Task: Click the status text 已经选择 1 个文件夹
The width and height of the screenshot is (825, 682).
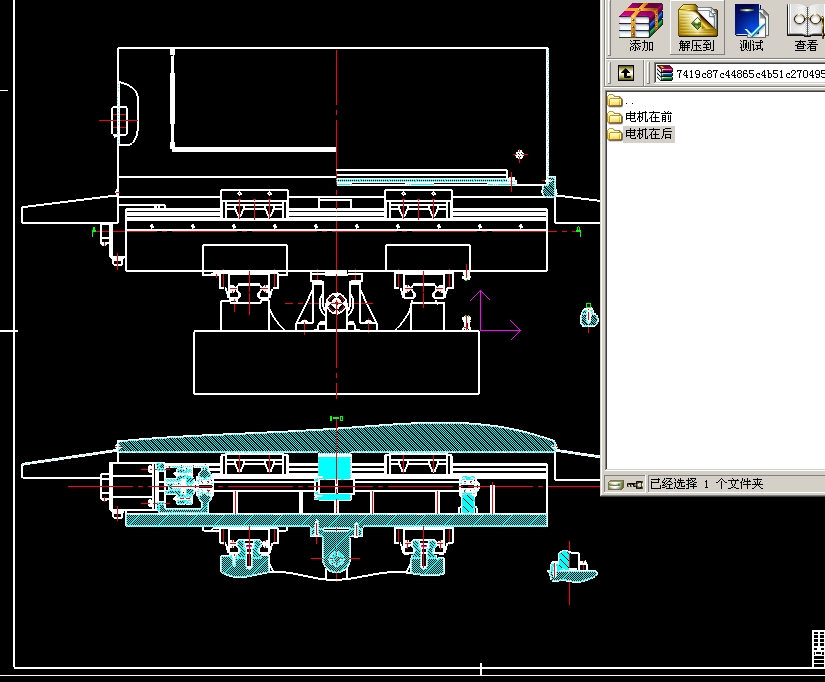Action: tap(707, 484)
